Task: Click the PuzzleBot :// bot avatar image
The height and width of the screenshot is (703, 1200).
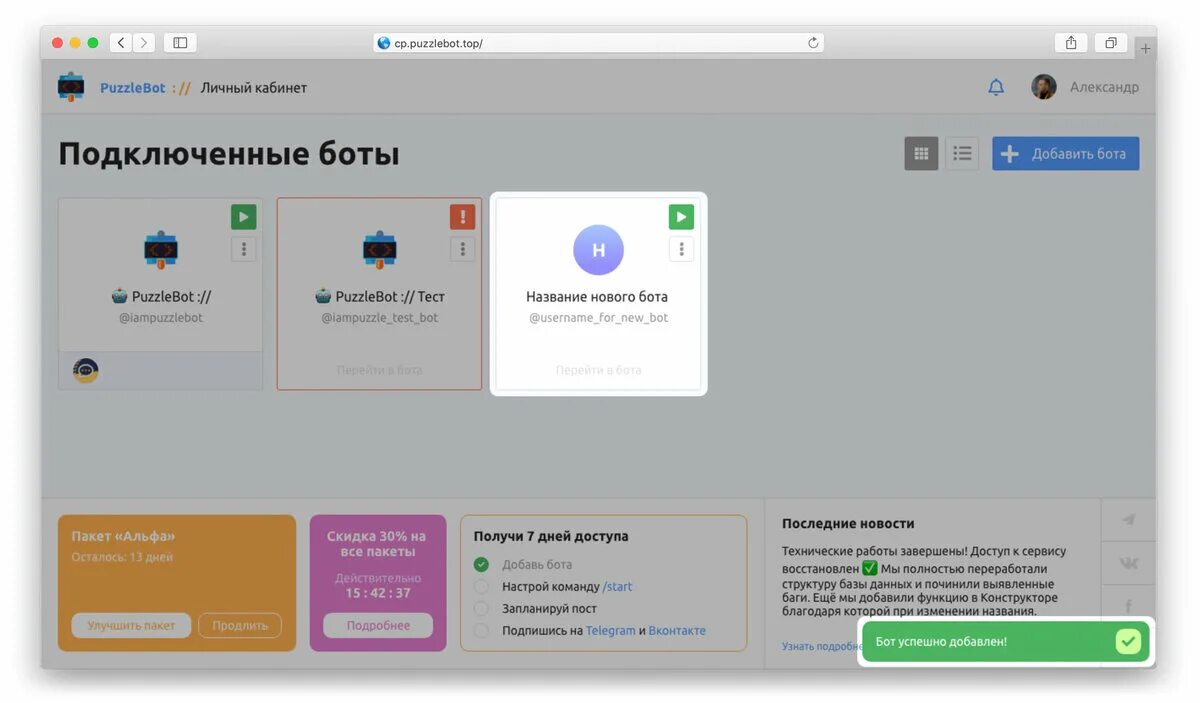Action: pos(161,250)
